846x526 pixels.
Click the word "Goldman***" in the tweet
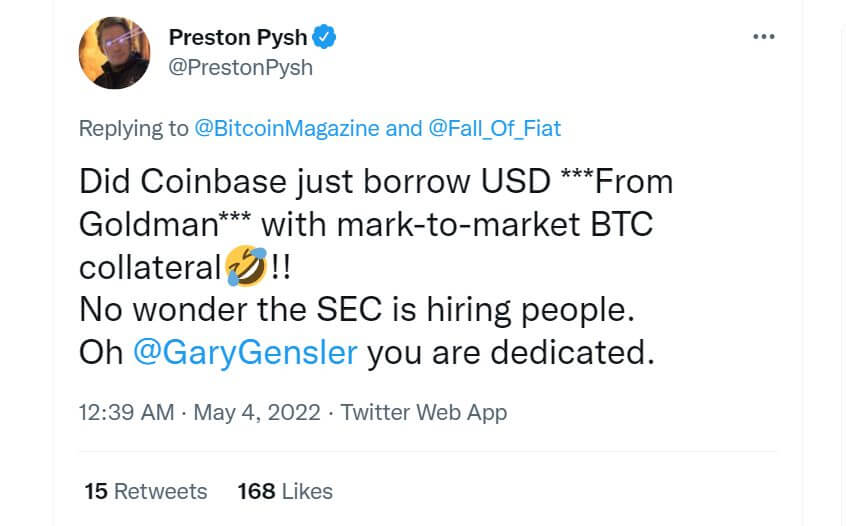165,224
